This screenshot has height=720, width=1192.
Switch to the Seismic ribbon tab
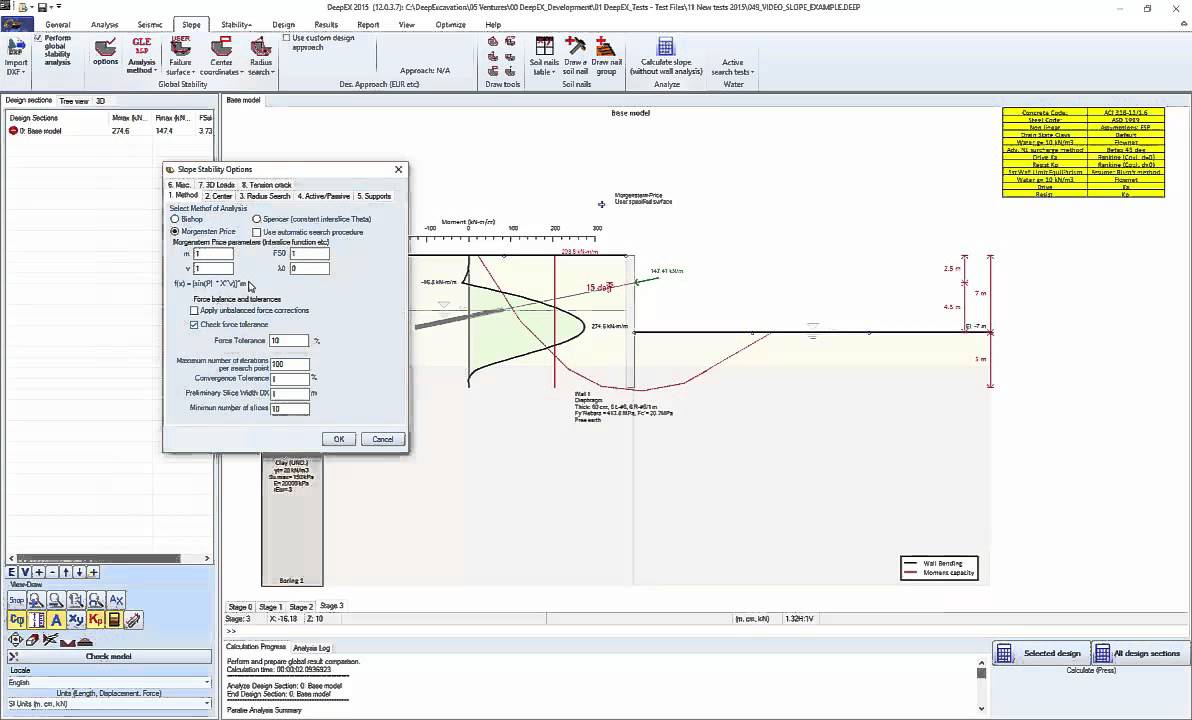click(150, 24)
